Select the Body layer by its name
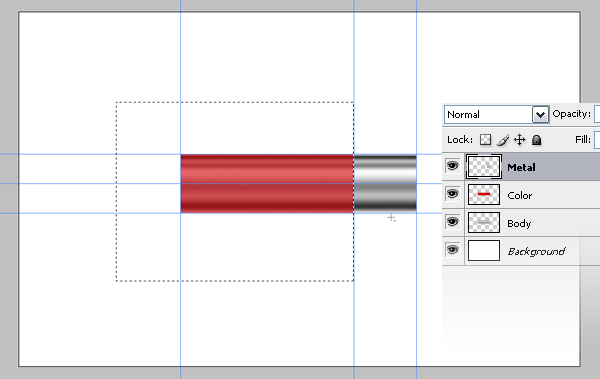The image size is (600, 379). (519, 223)
